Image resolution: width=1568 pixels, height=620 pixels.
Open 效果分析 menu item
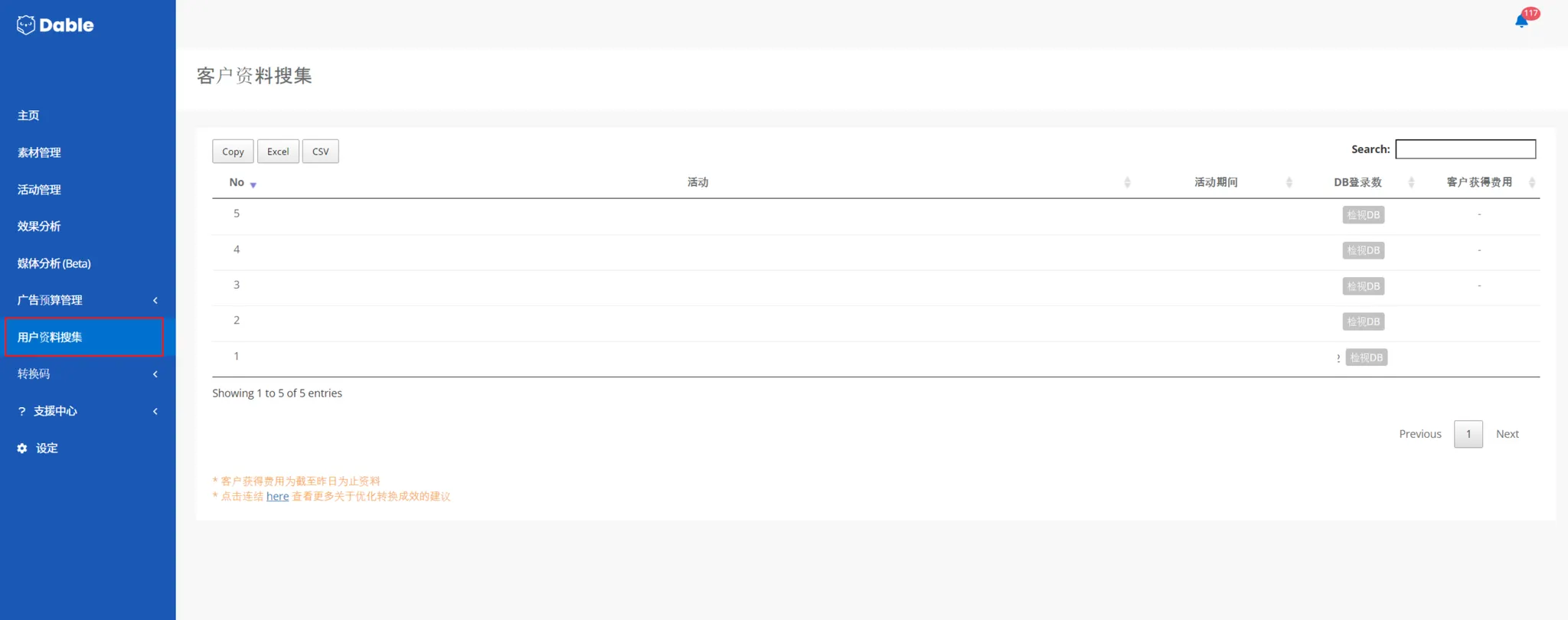[39, 227]
